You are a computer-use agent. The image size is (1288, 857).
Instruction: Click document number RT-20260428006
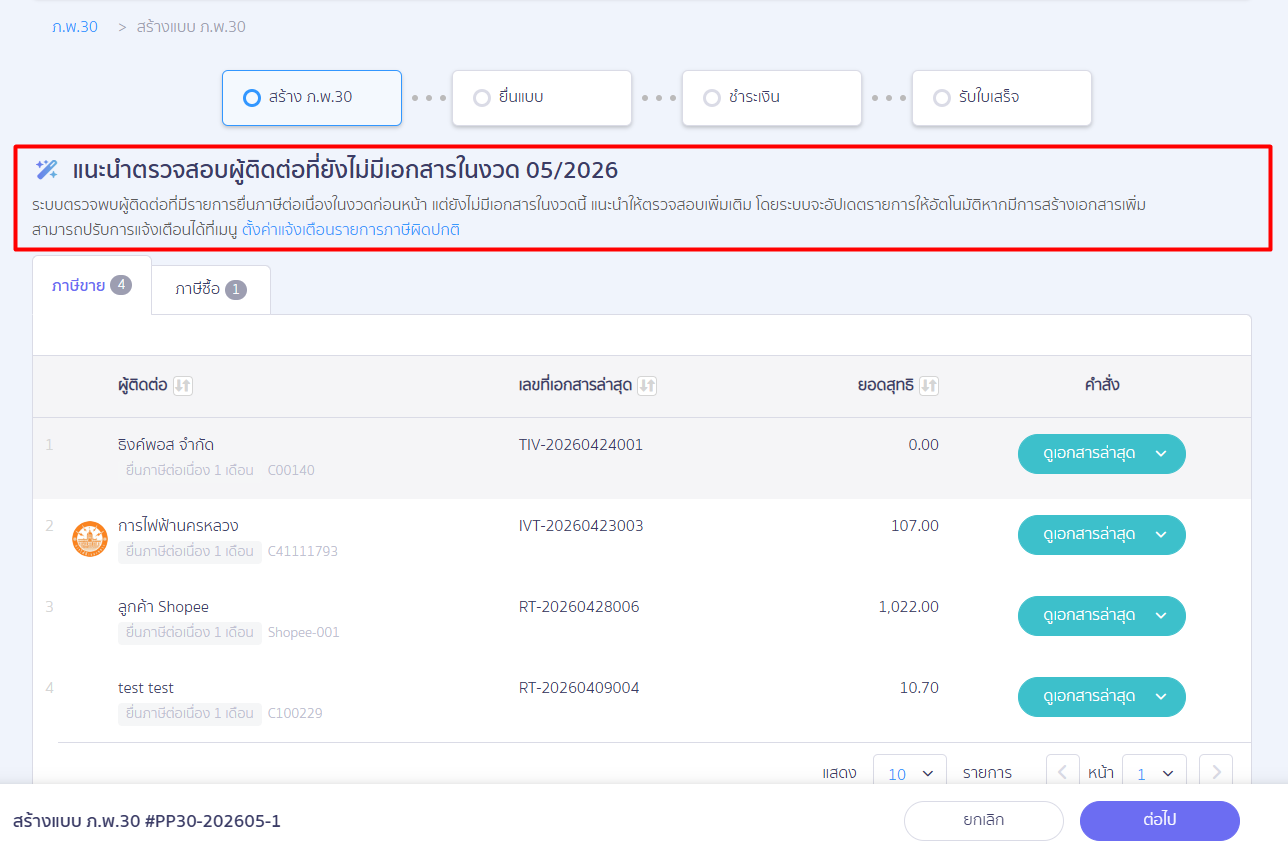(x=579, y=607)
